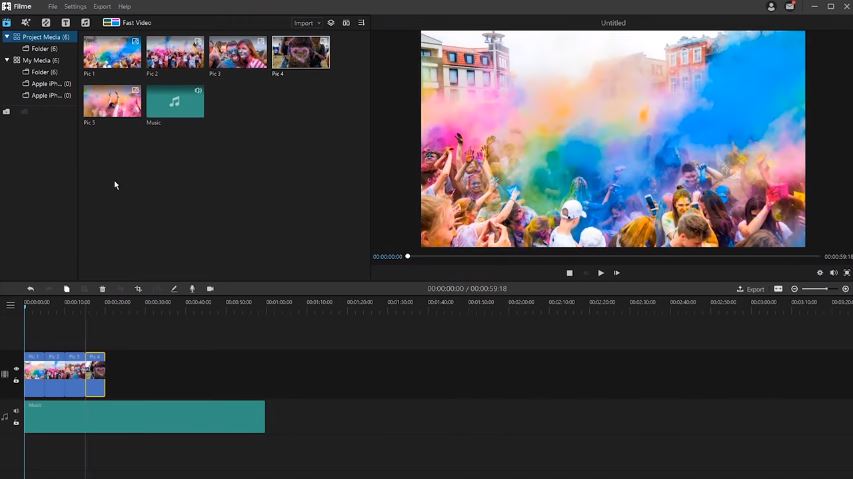Mute the music track speaker icon
This screenshot has width=853, height=479.
coord(16,411)
